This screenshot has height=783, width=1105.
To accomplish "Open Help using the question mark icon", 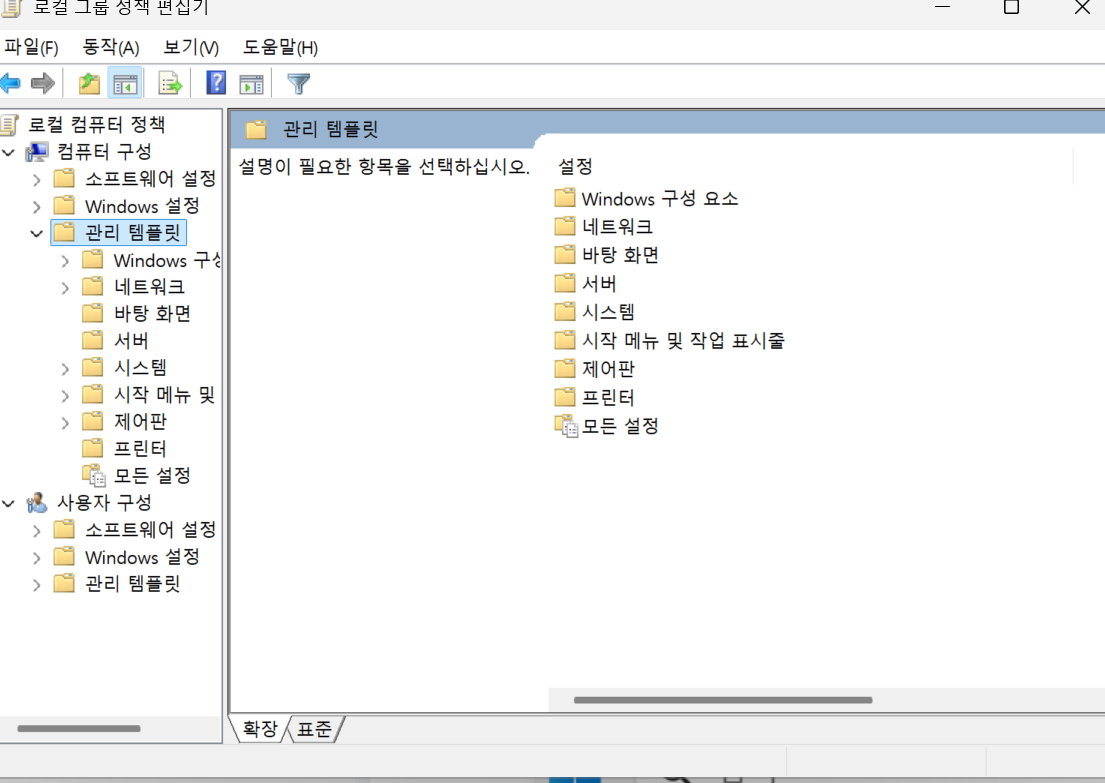I will (215, 82).
